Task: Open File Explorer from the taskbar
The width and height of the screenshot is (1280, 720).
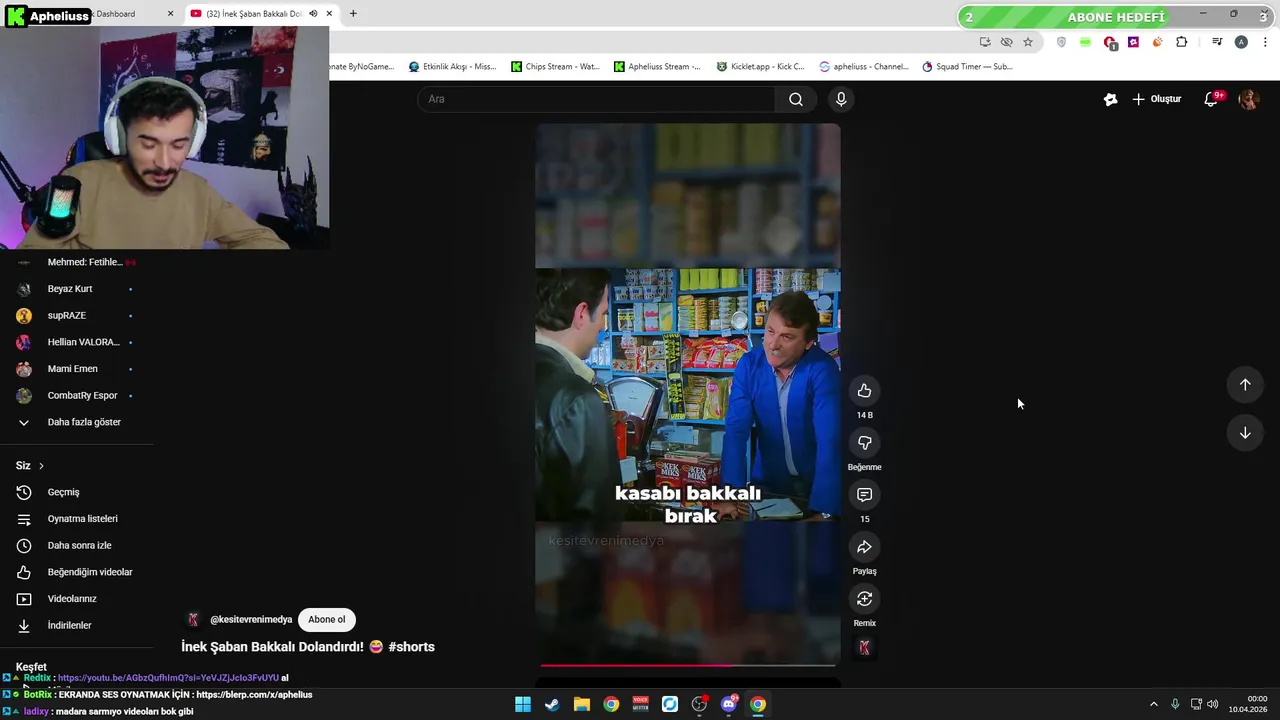Action: coord(582,704)
